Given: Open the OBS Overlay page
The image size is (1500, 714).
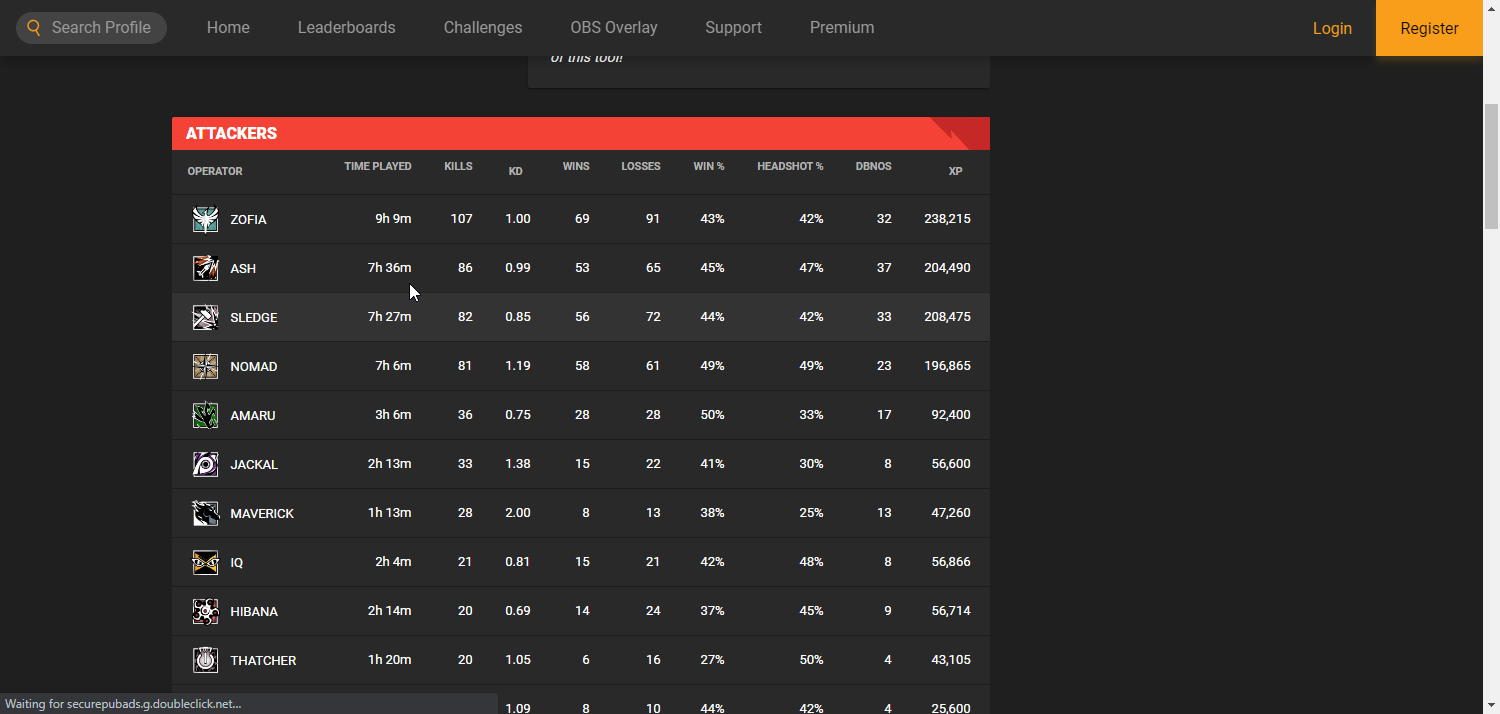Looking at the screenshot, I should tap(614, 28).
